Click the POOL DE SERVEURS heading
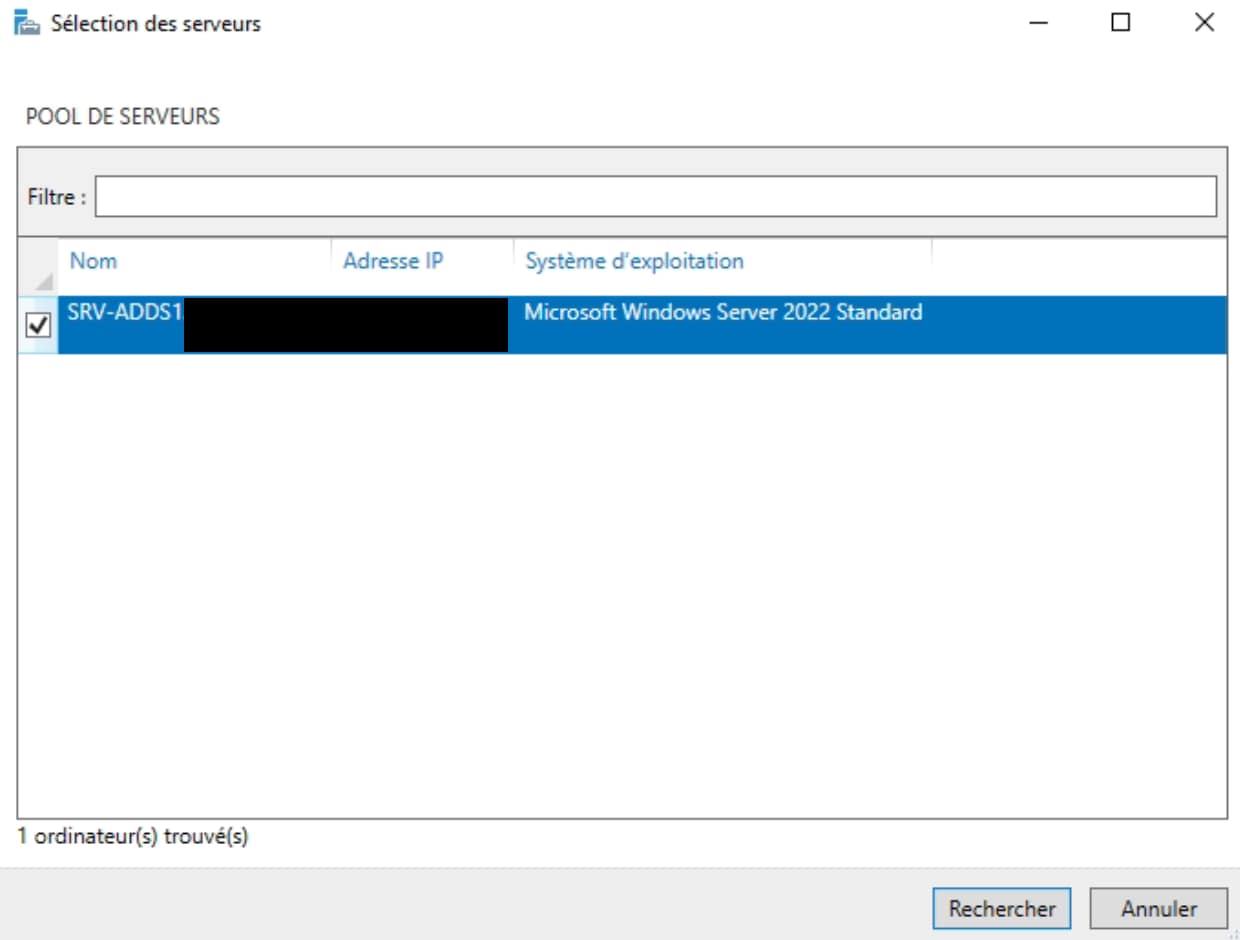This screenshot has height=940, width=1240. (x=122, y=117)
